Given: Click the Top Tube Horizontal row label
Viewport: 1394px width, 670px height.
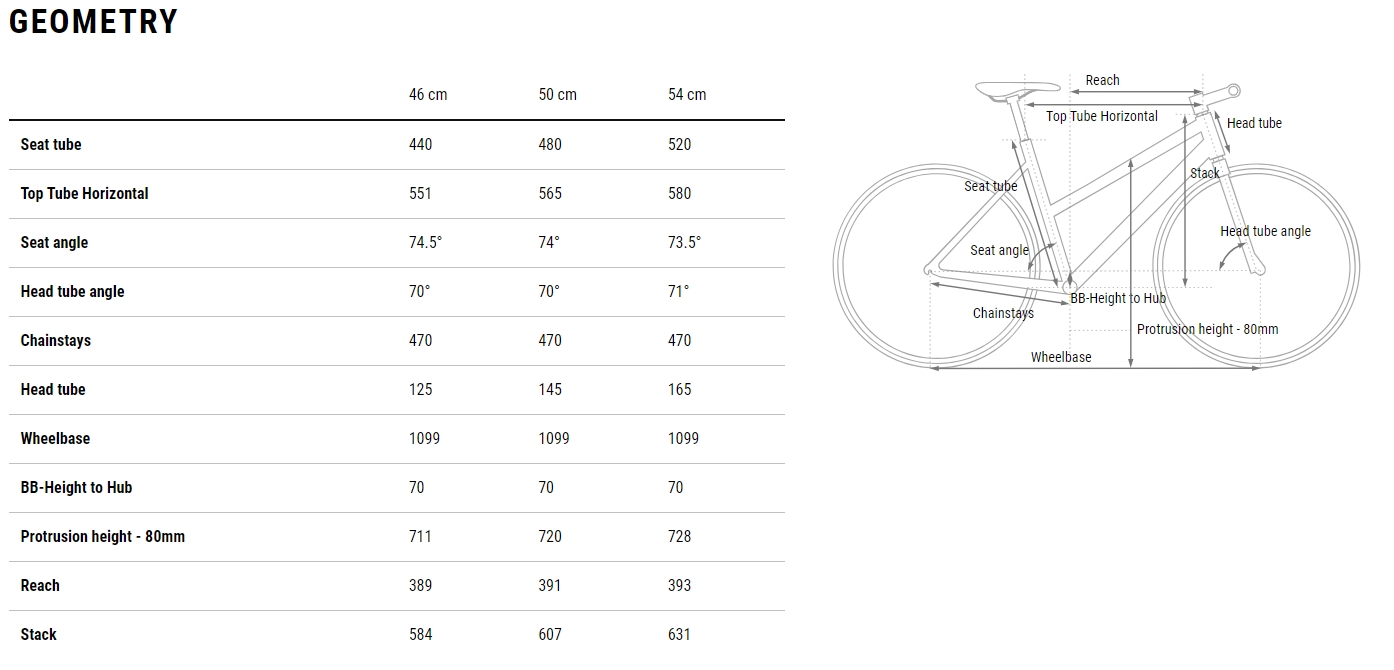Looking at the screenshot, I should coord(84,193).
